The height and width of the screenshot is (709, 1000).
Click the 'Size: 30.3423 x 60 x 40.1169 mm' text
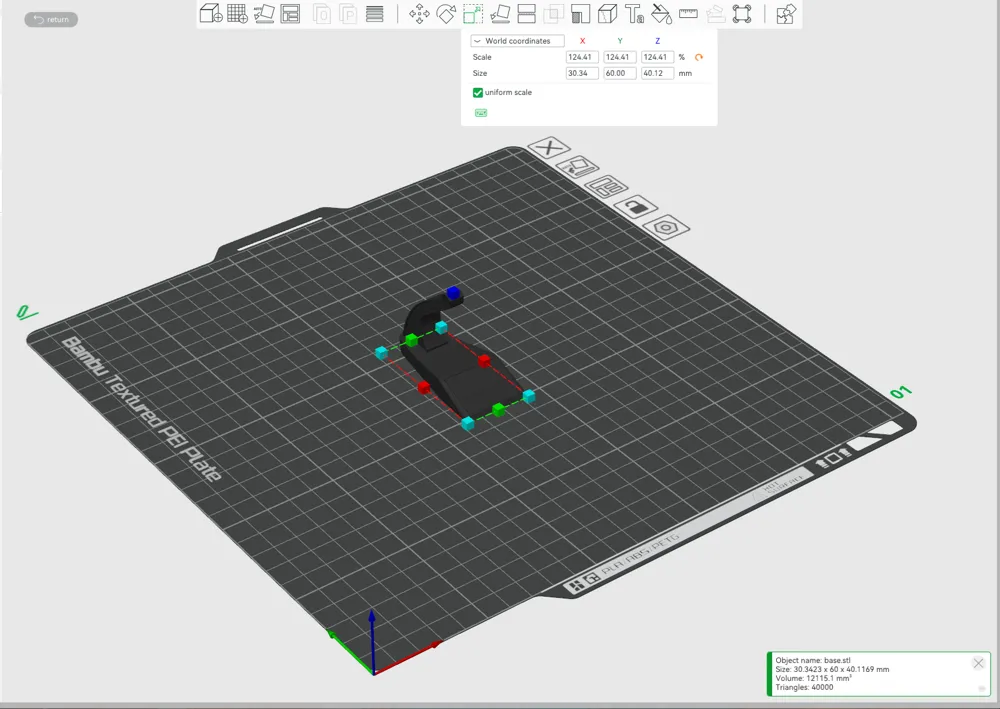click(x=832, y=669)
